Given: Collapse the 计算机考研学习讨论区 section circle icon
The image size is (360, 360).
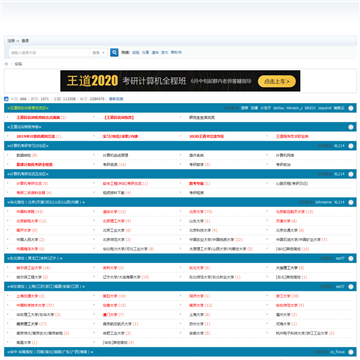Looking at the screenshot, I should coord(351,146).
